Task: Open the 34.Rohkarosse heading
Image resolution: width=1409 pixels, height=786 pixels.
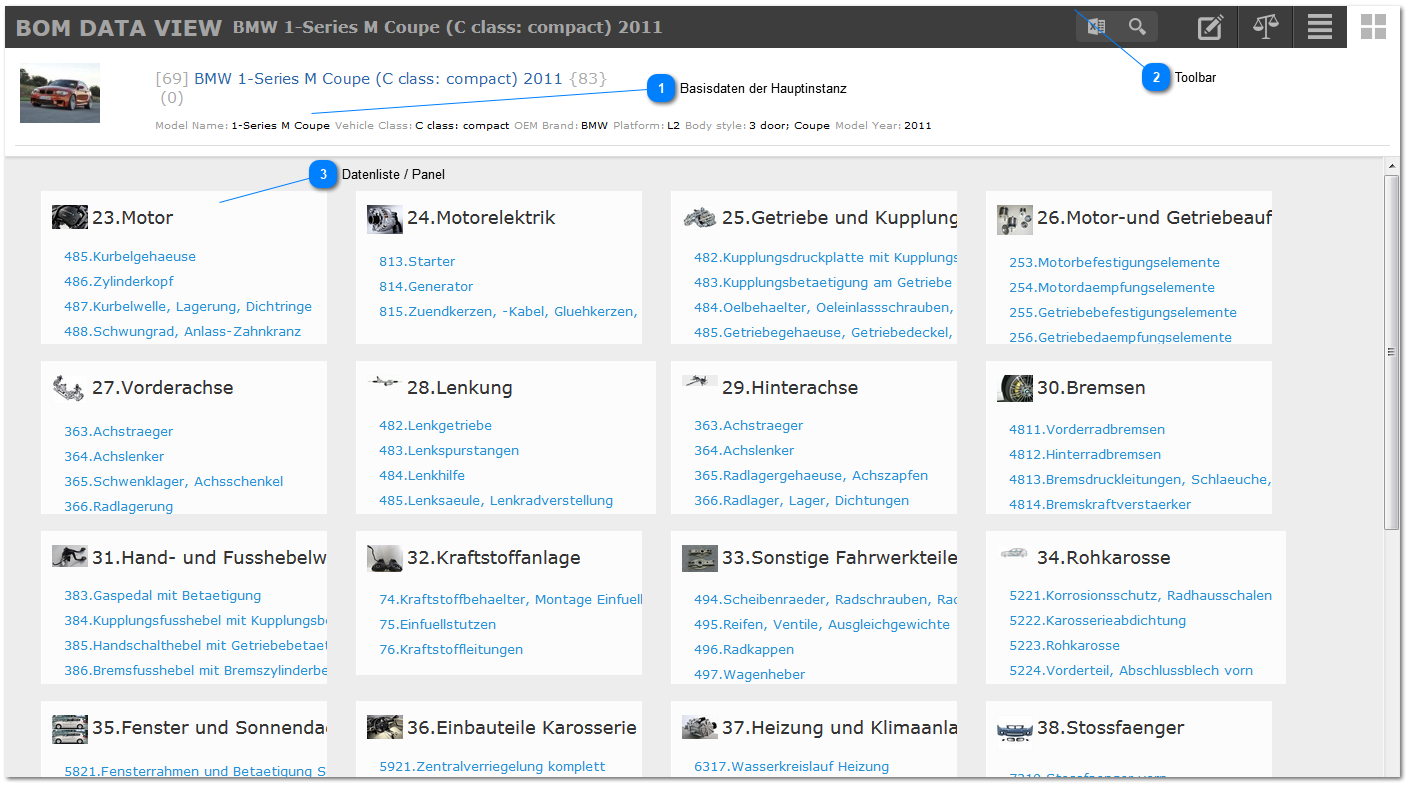Action: click(1103, 558)
